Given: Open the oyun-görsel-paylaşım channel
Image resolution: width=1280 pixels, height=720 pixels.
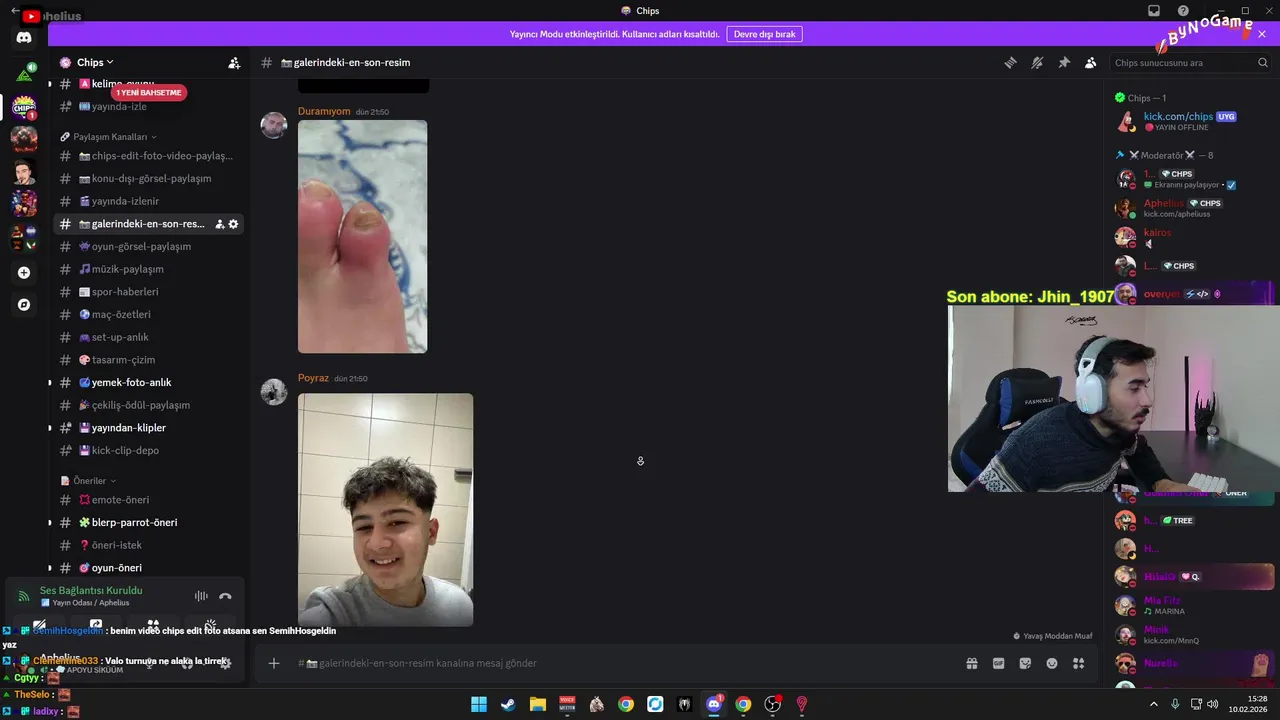Looking at the screenshot, I should pos(148,246).
